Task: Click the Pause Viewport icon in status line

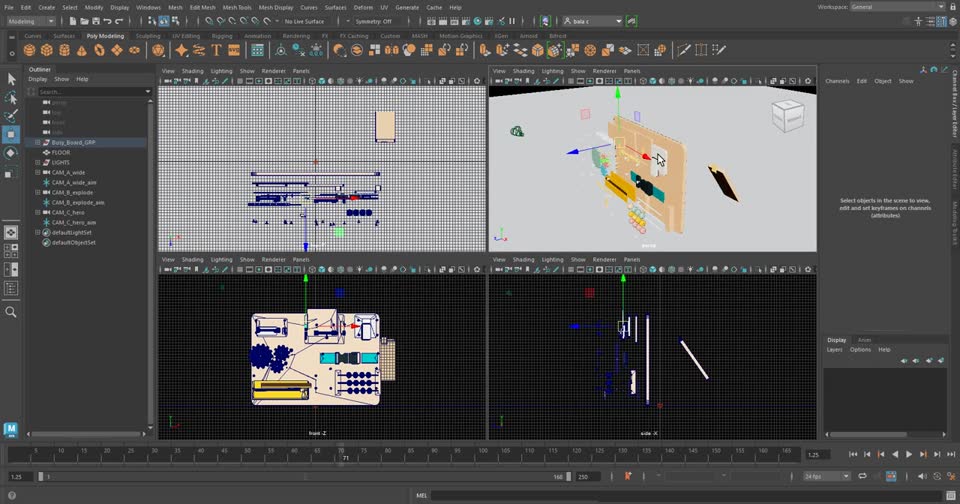Action: tap(512, 21)
